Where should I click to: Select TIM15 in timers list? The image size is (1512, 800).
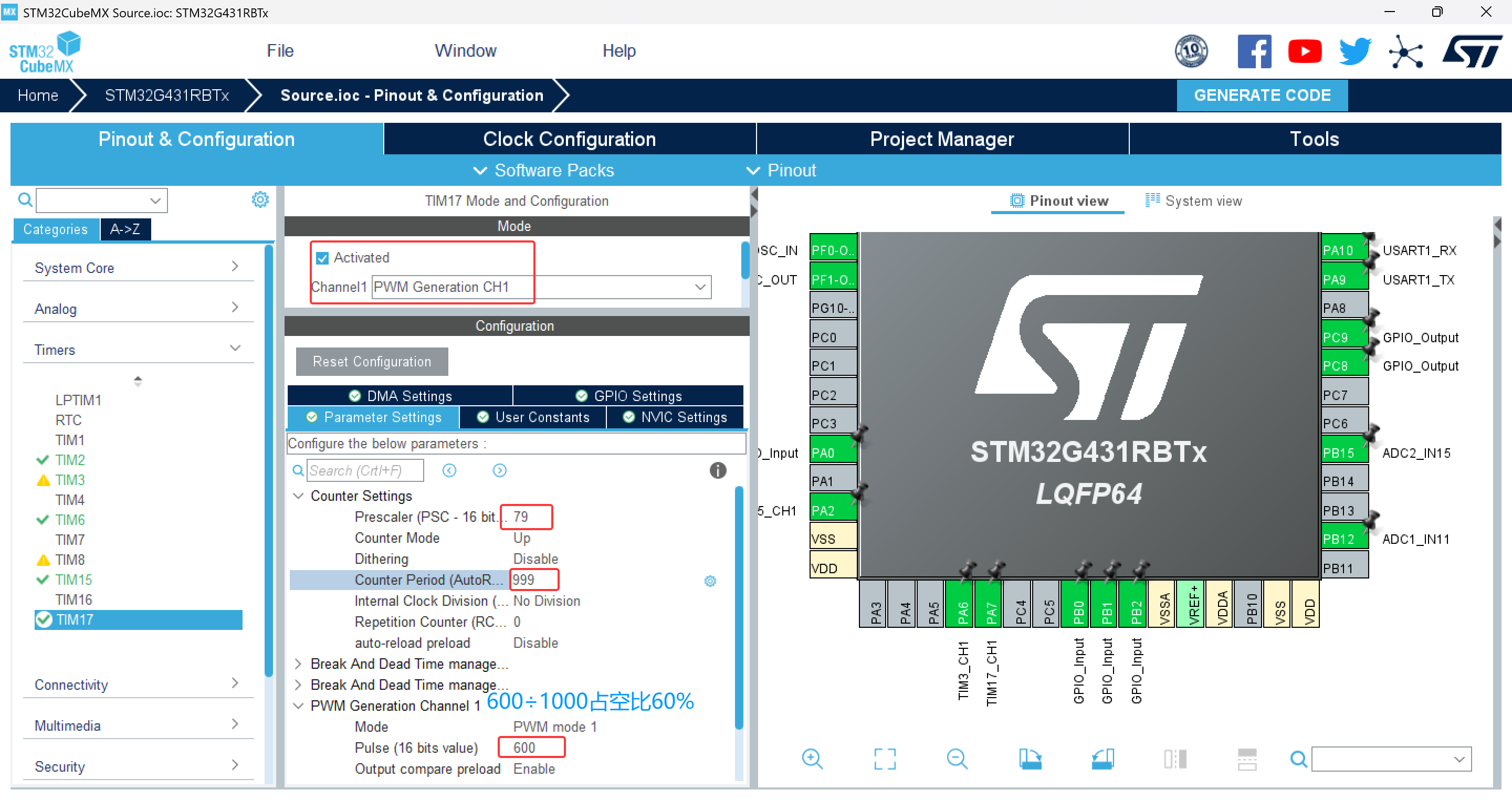[x=73, y=580]
